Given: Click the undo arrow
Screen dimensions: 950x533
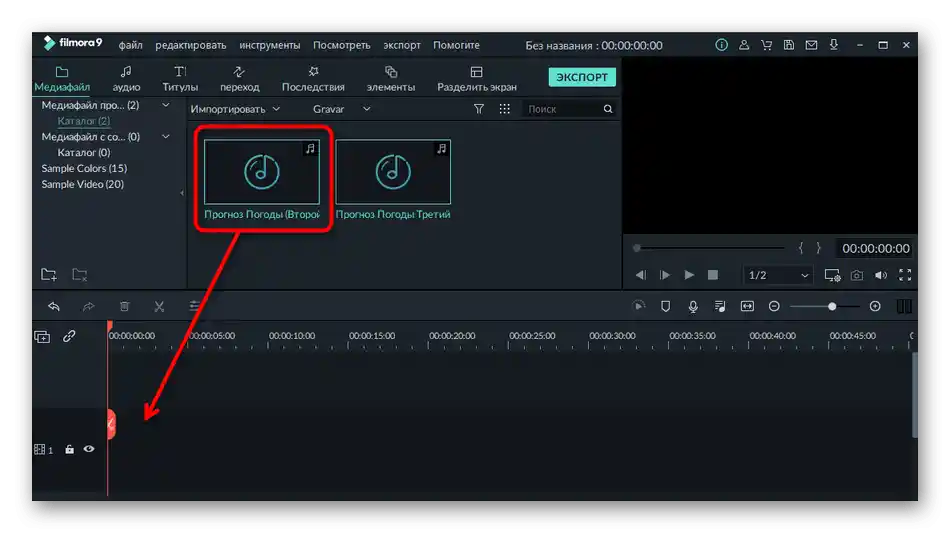Looking at the screenshot, I should (54, 306).
